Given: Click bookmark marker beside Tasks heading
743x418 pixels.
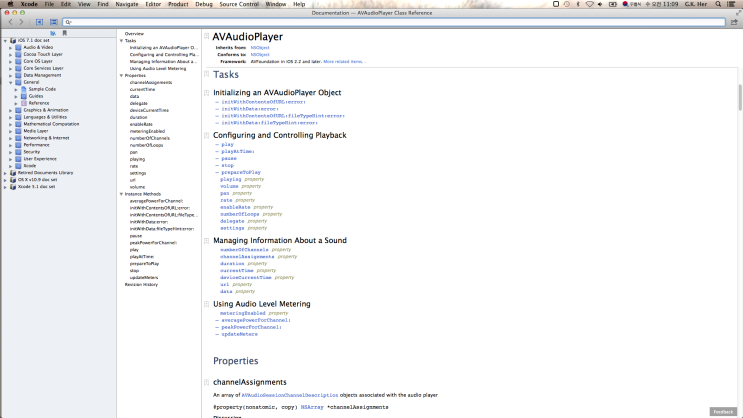Looking at the screenshot, I should click(x=207, y=74).
